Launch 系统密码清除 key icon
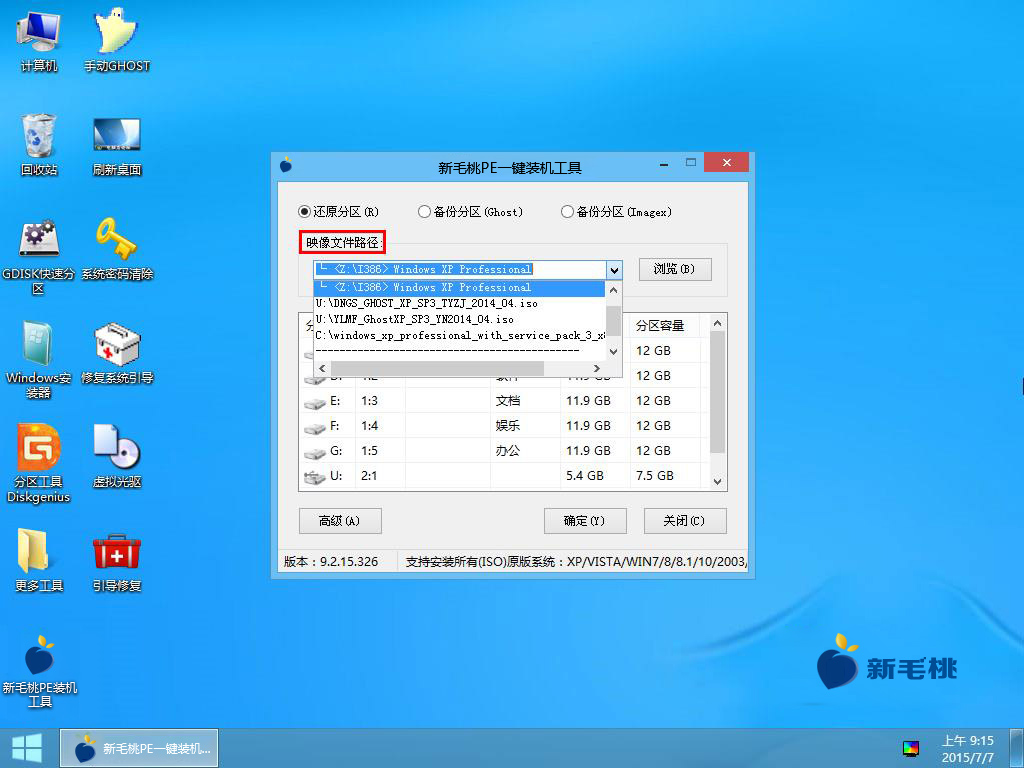The image size is (1024, 768). coord(117,249)
